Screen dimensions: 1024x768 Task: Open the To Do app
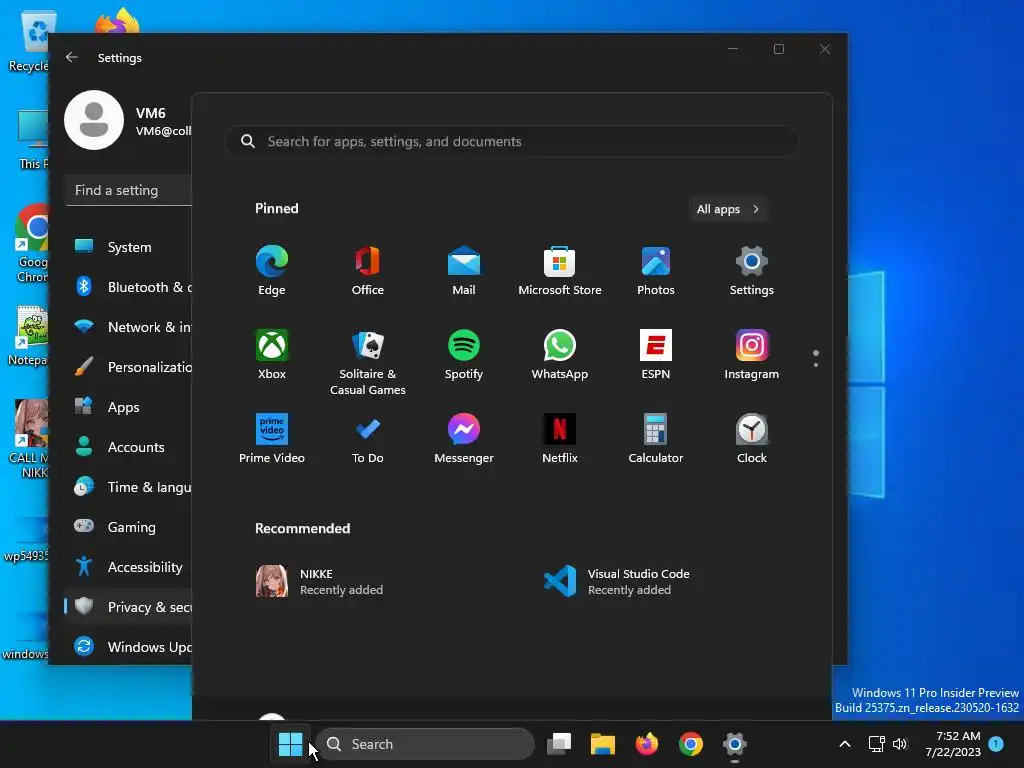click(x=368, y=438)
